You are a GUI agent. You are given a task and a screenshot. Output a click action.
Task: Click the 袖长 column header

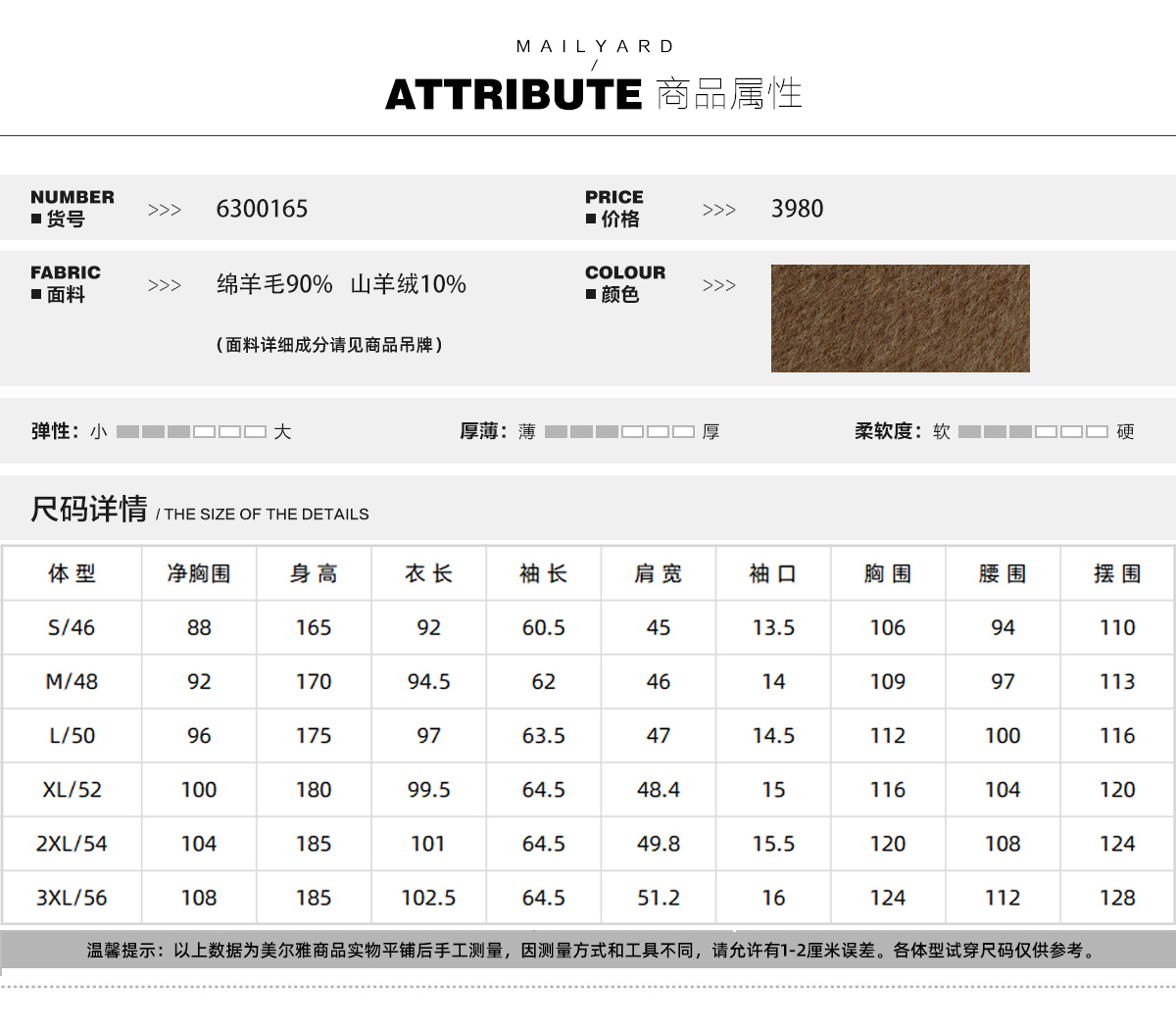543,573
